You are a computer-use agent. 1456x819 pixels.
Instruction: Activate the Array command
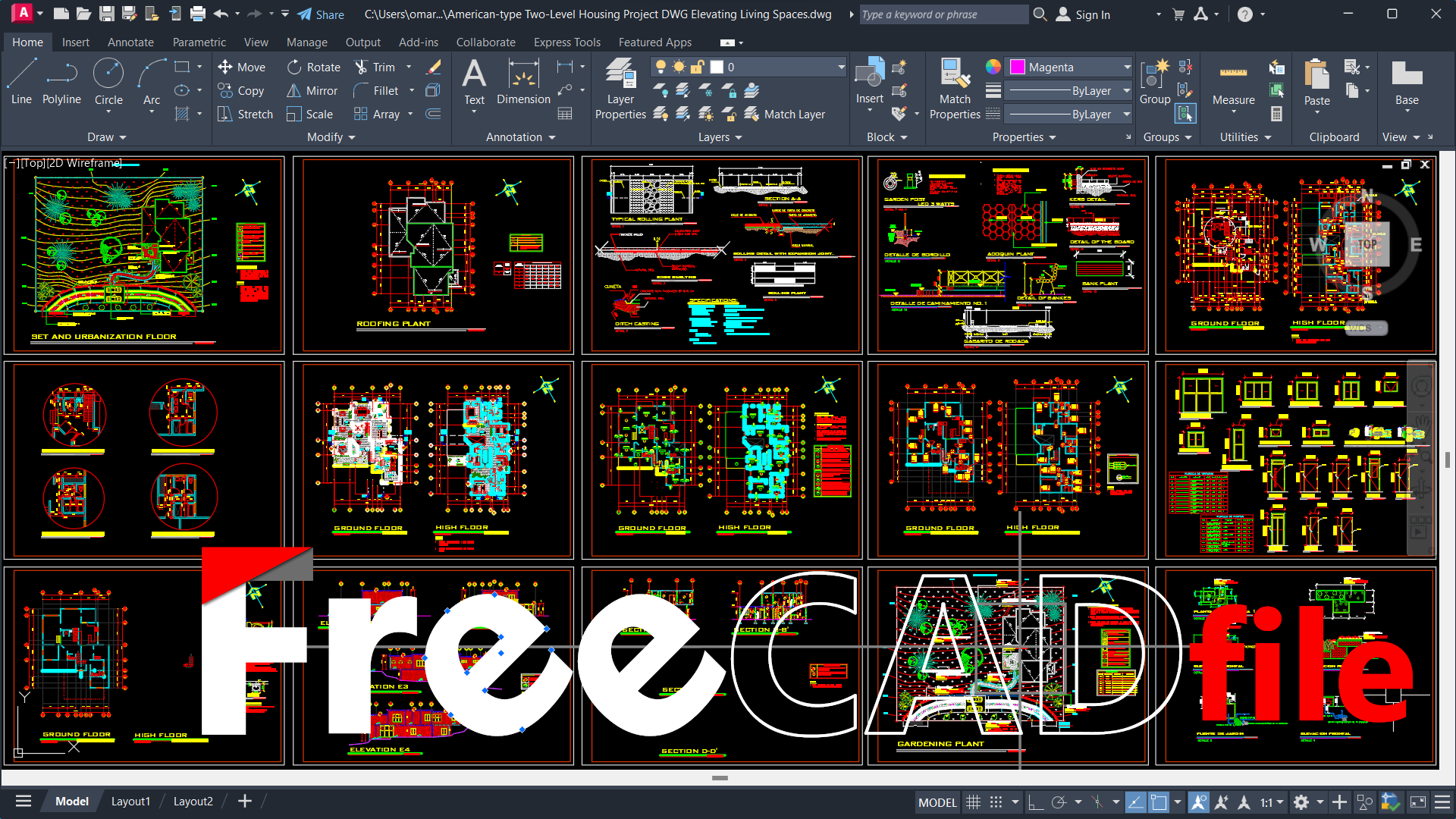click(377, 114)
